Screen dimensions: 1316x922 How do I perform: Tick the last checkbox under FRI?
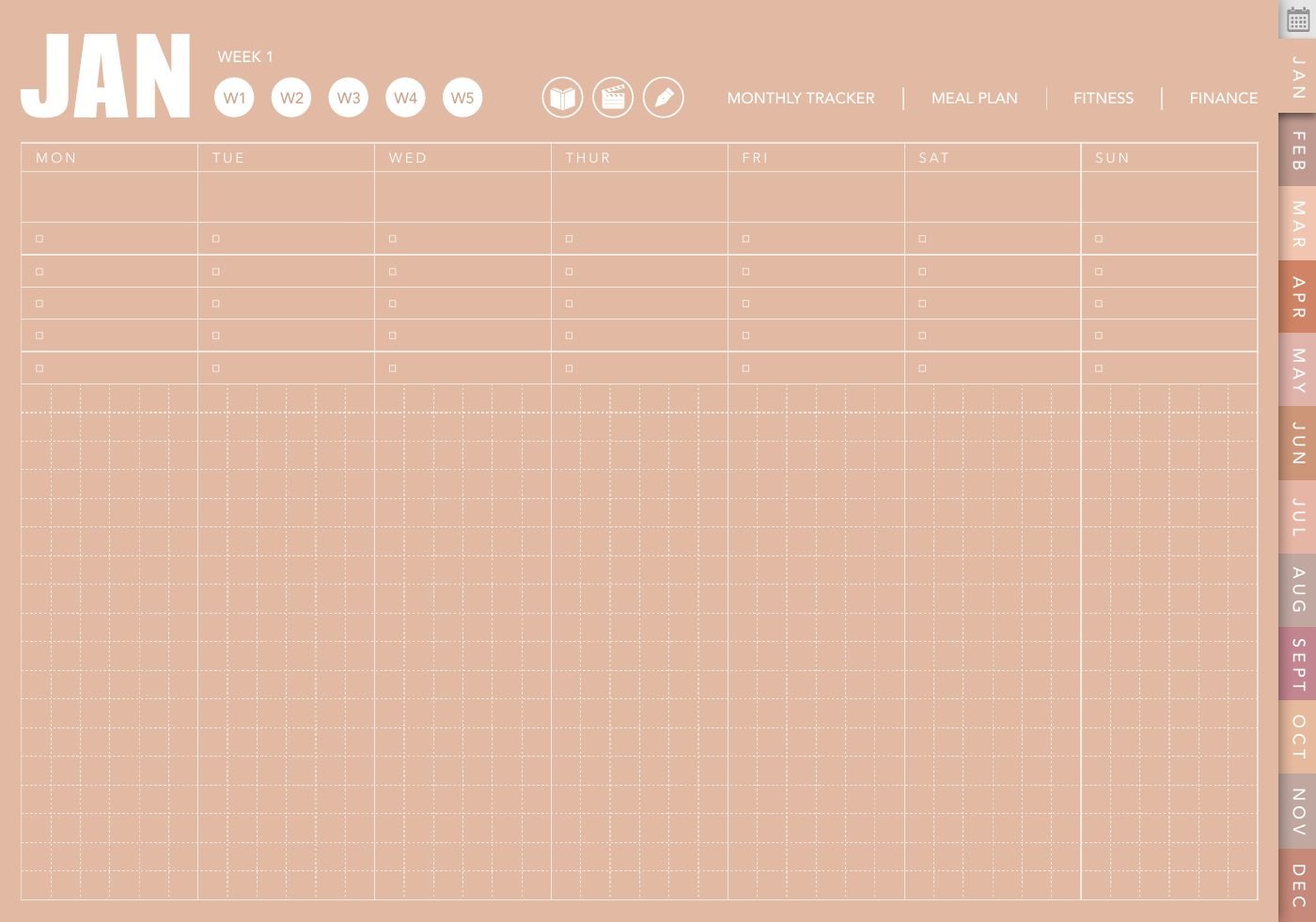(x=746, y=368)
